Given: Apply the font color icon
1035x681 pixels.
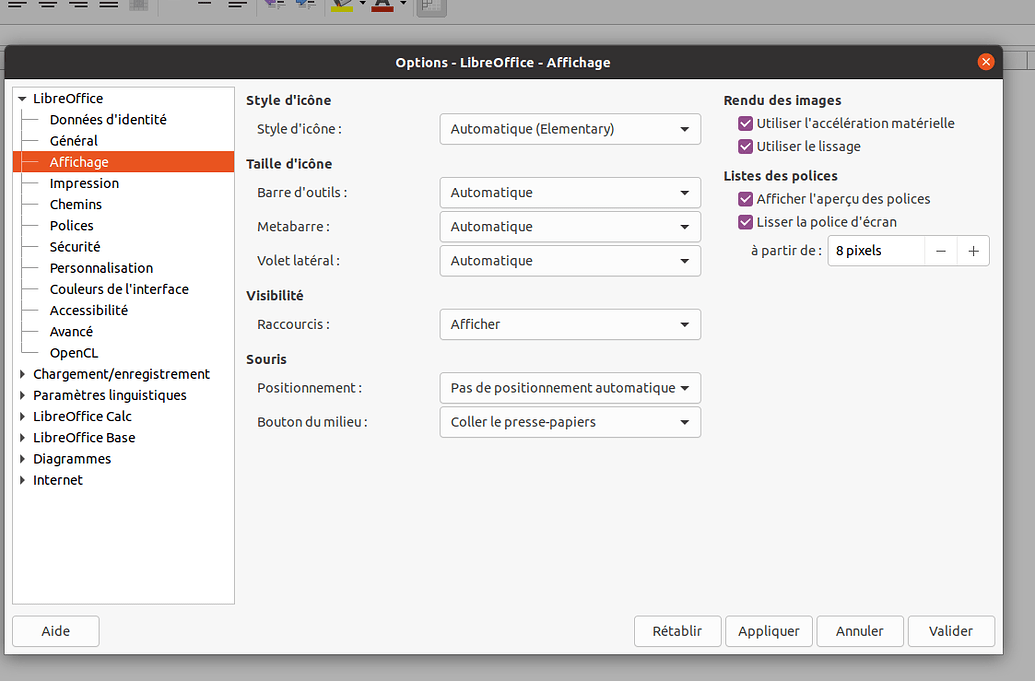Looking at the screenshot, I should pyautogui.click(x=380, y=8).
